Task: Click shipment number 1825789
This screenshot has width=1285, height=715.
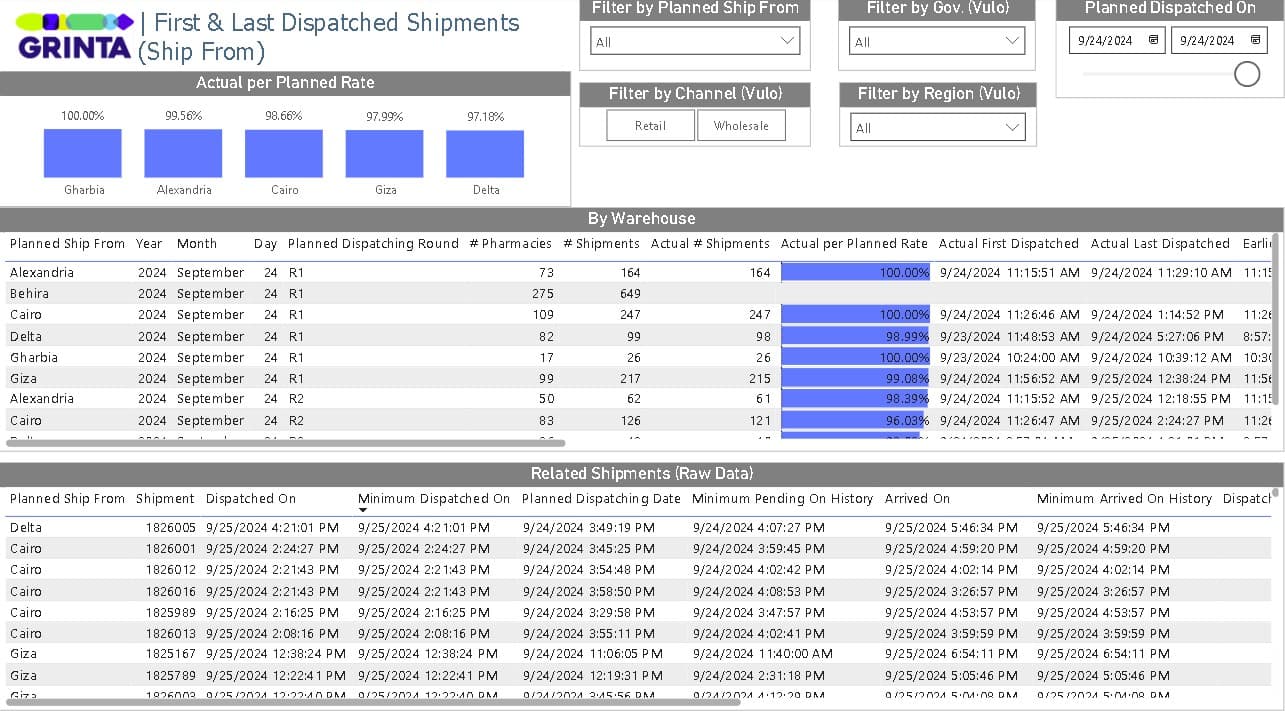Action: point(171,675)
